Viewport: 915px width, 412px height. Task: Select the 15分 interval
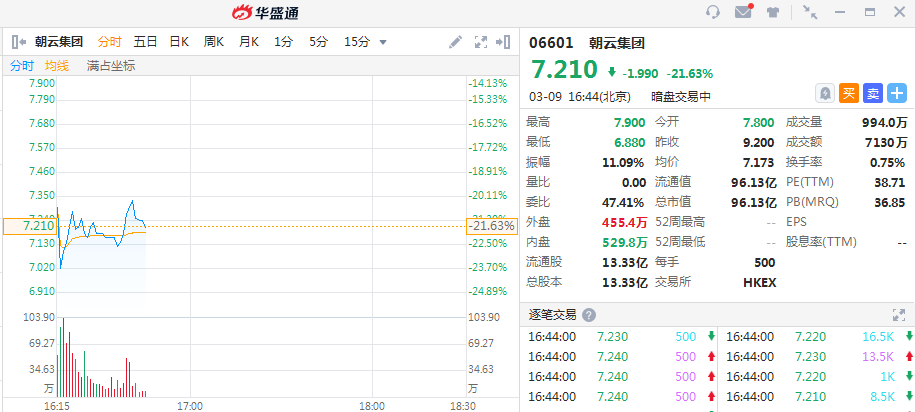pyautogui.click(x=357, y=42)
